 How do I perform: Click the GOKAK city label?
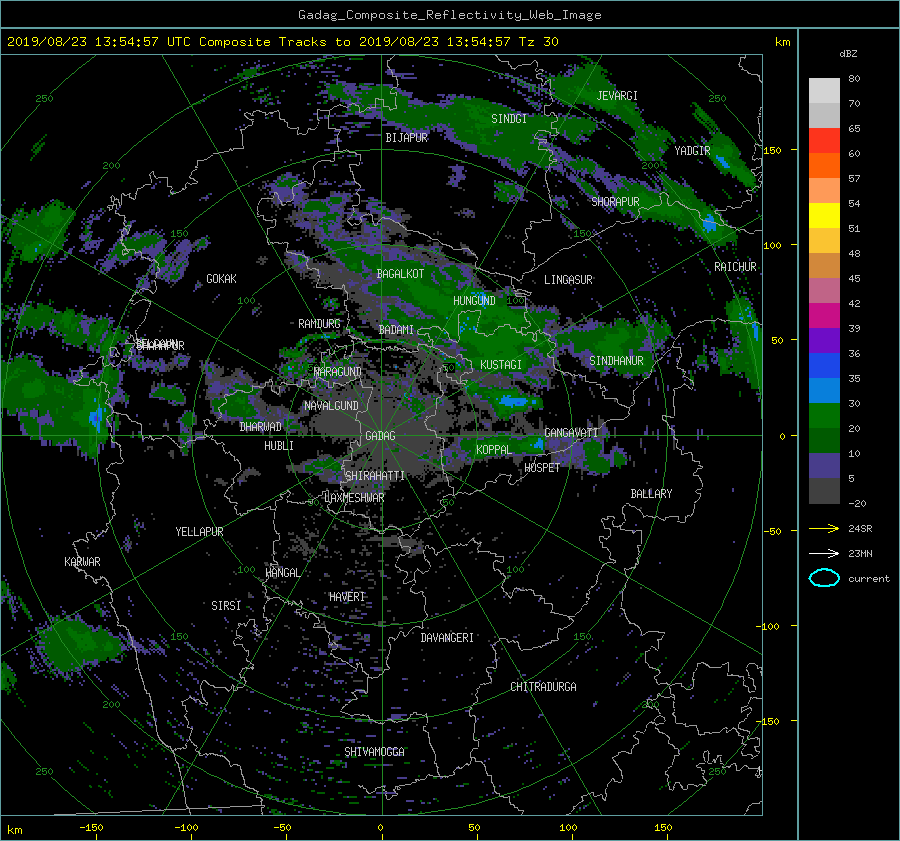pyautogui.click(x=221, y=278)
